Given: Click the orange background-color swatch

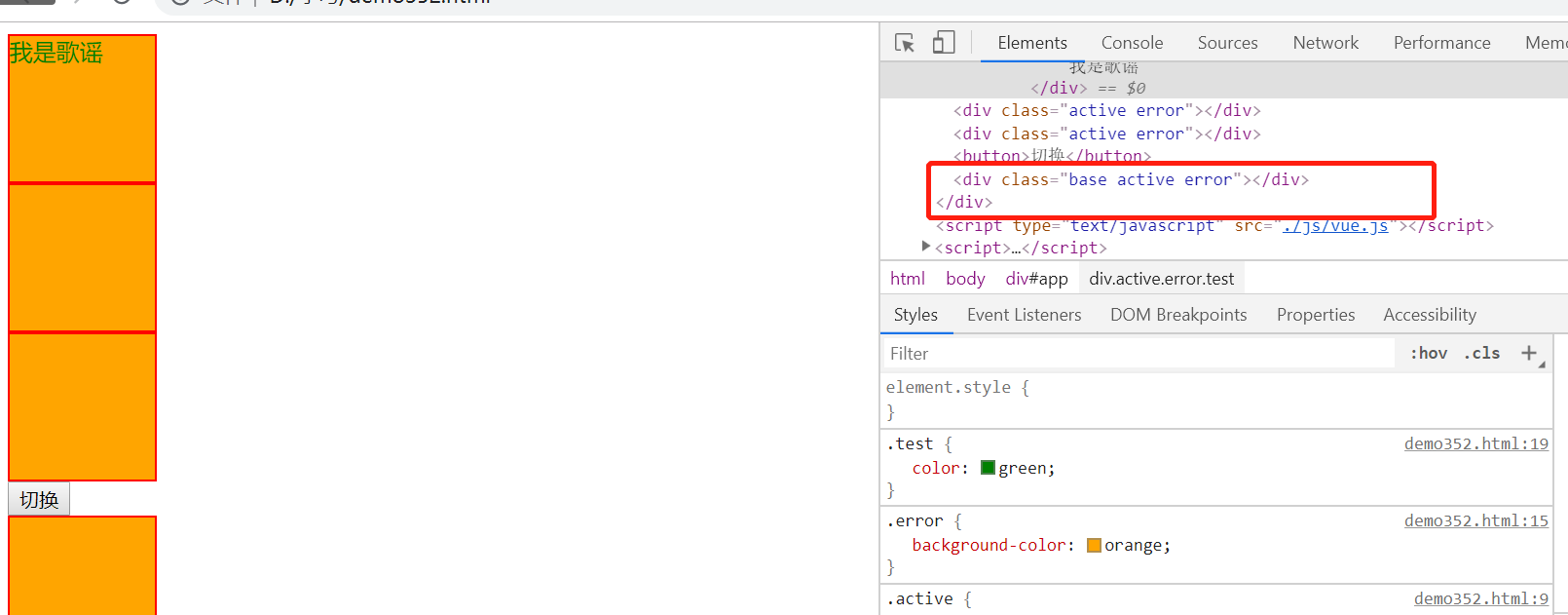Looking at the screenshot, I should click(1094, 545).
